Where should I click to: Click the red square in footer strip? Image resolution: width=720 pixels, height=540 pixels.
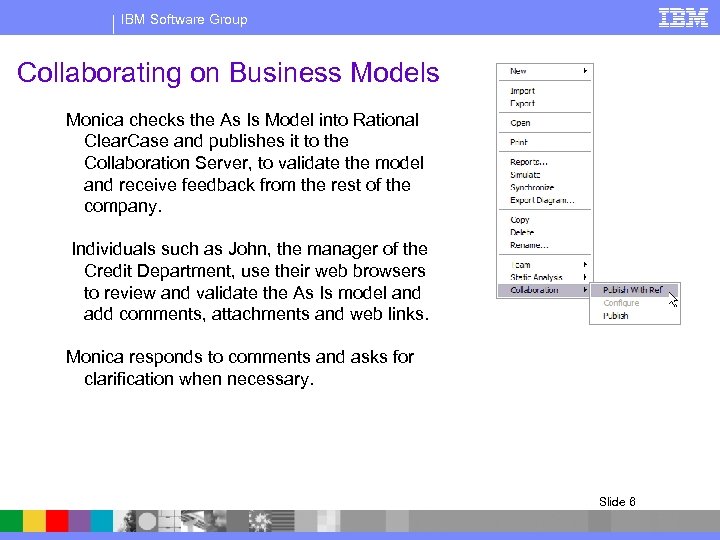[x=57, y=521]
